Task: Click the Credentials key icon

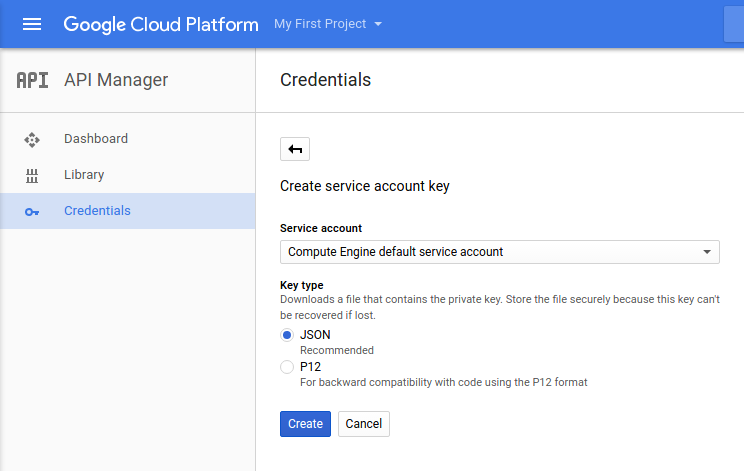Action: tap(32, 212)
